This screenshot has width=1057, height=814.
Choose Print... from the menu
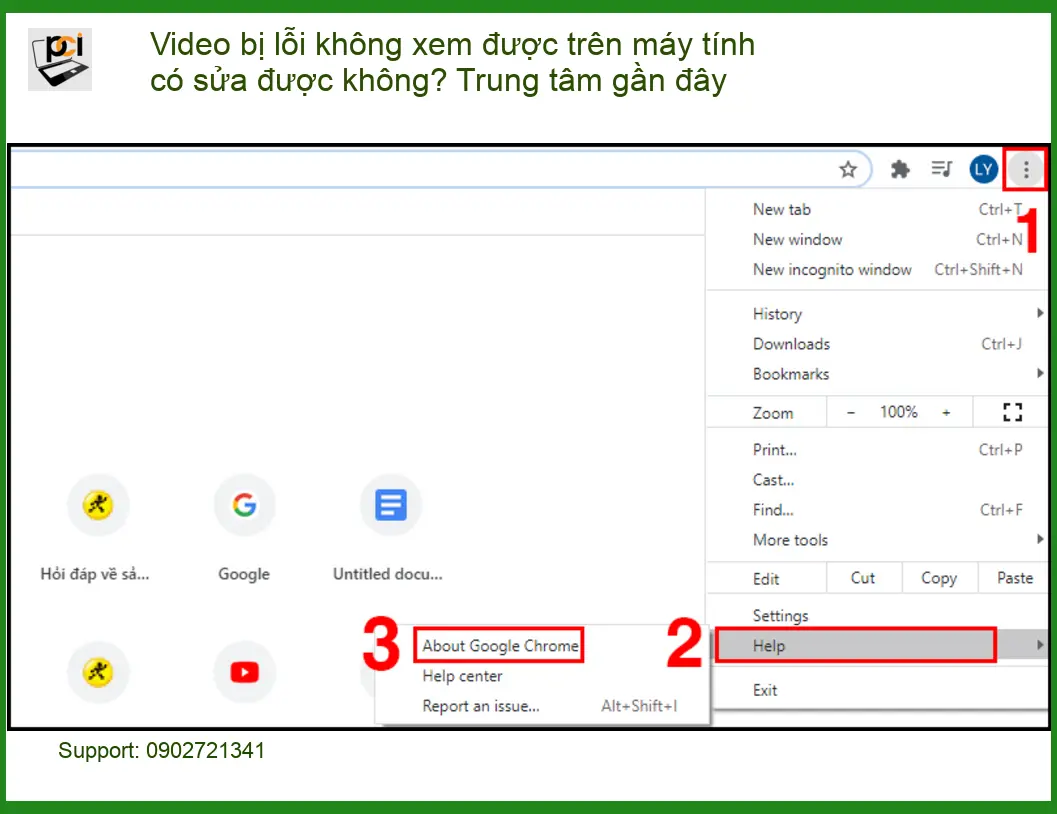tap(876, 450)
